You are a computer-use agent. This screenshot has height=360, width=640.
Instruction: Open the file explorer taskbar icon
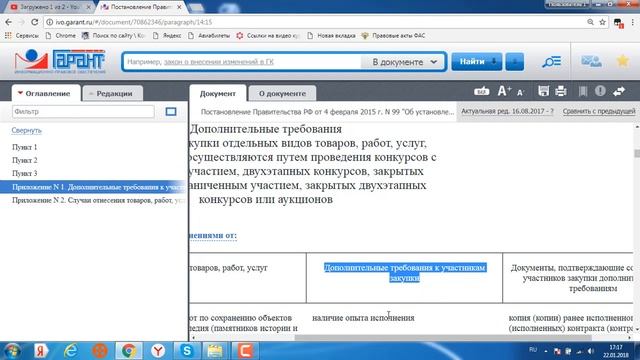click(216, 351)
